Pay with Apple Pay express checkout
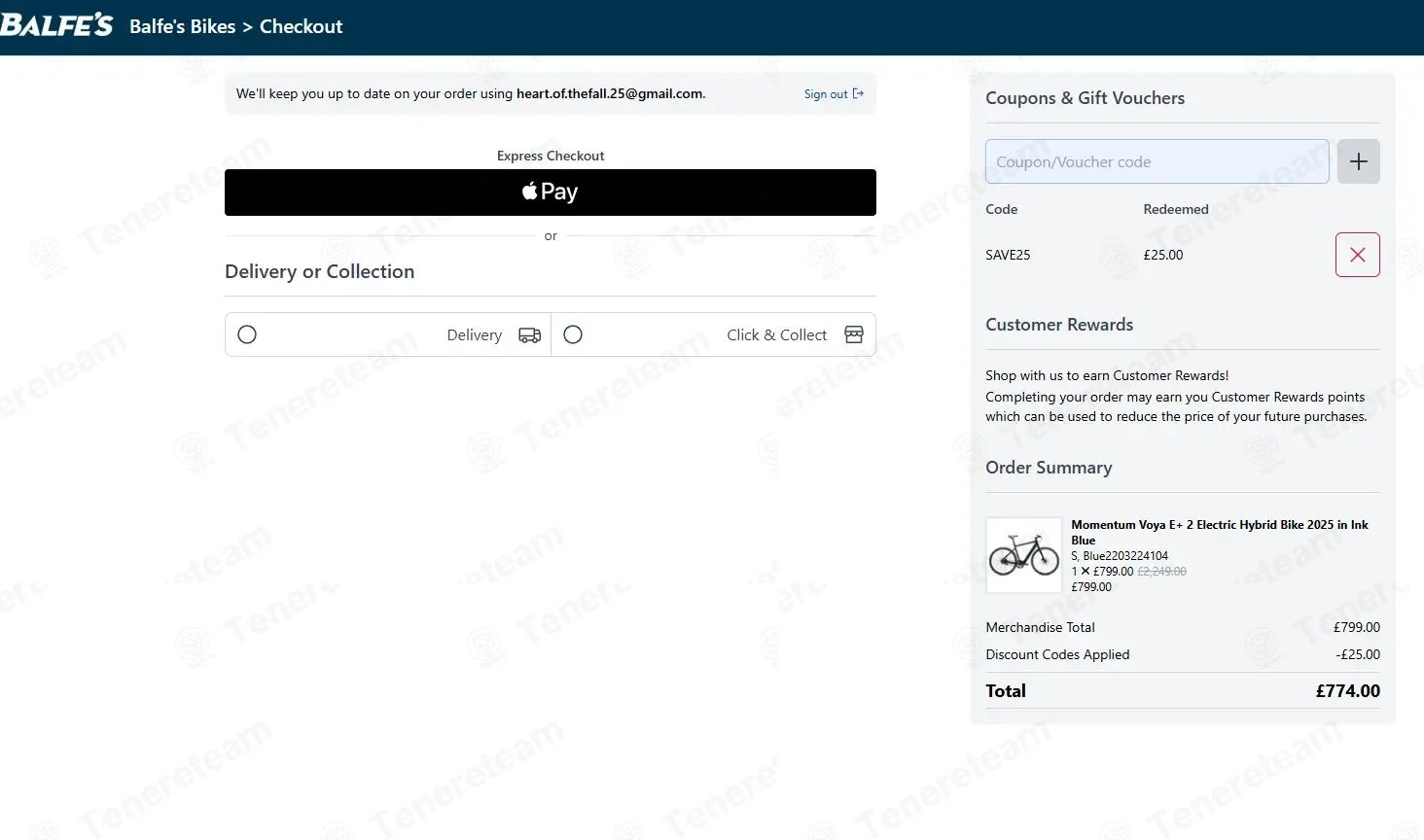 pos(551,192)
